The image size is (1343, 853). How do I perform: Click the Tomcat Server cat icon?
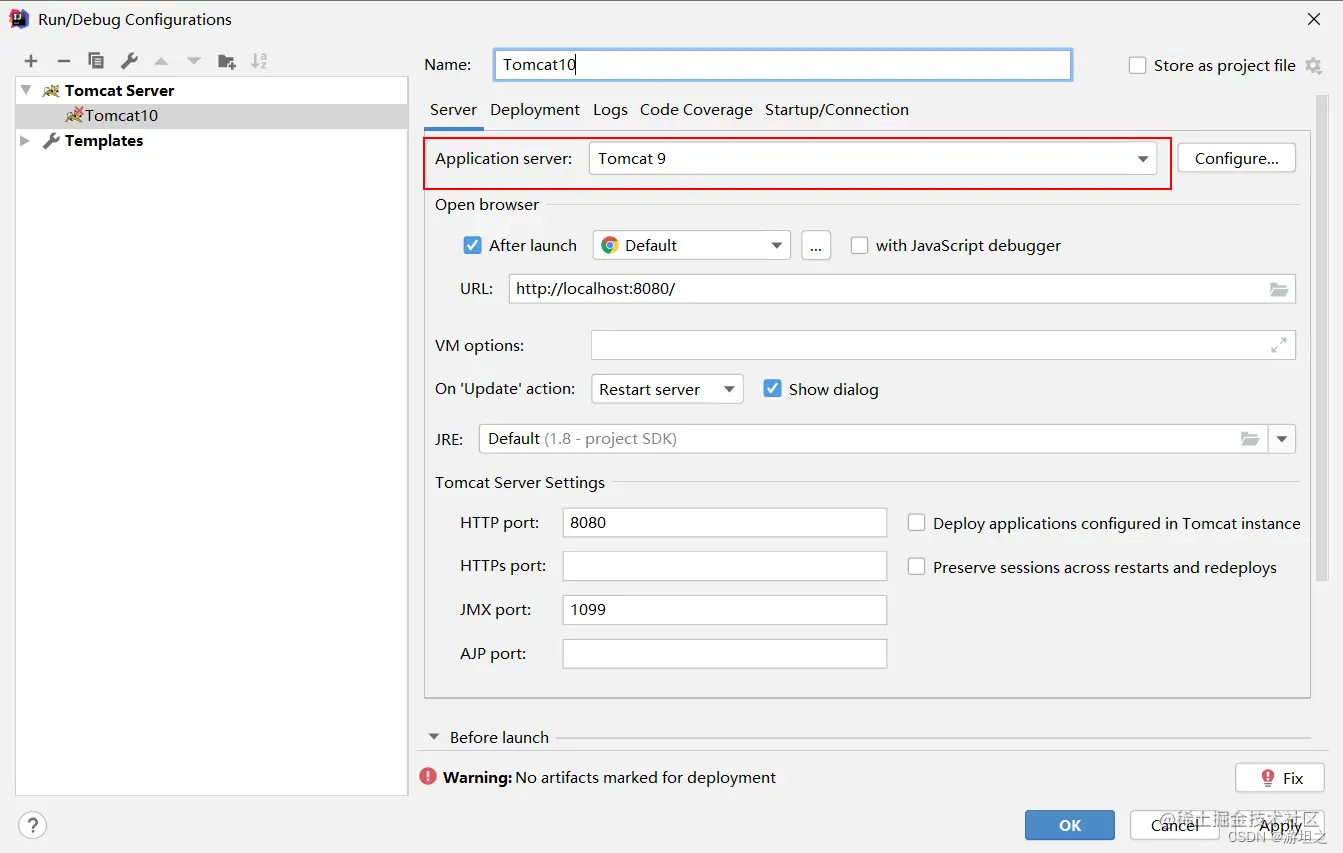[x=51, y=90]
